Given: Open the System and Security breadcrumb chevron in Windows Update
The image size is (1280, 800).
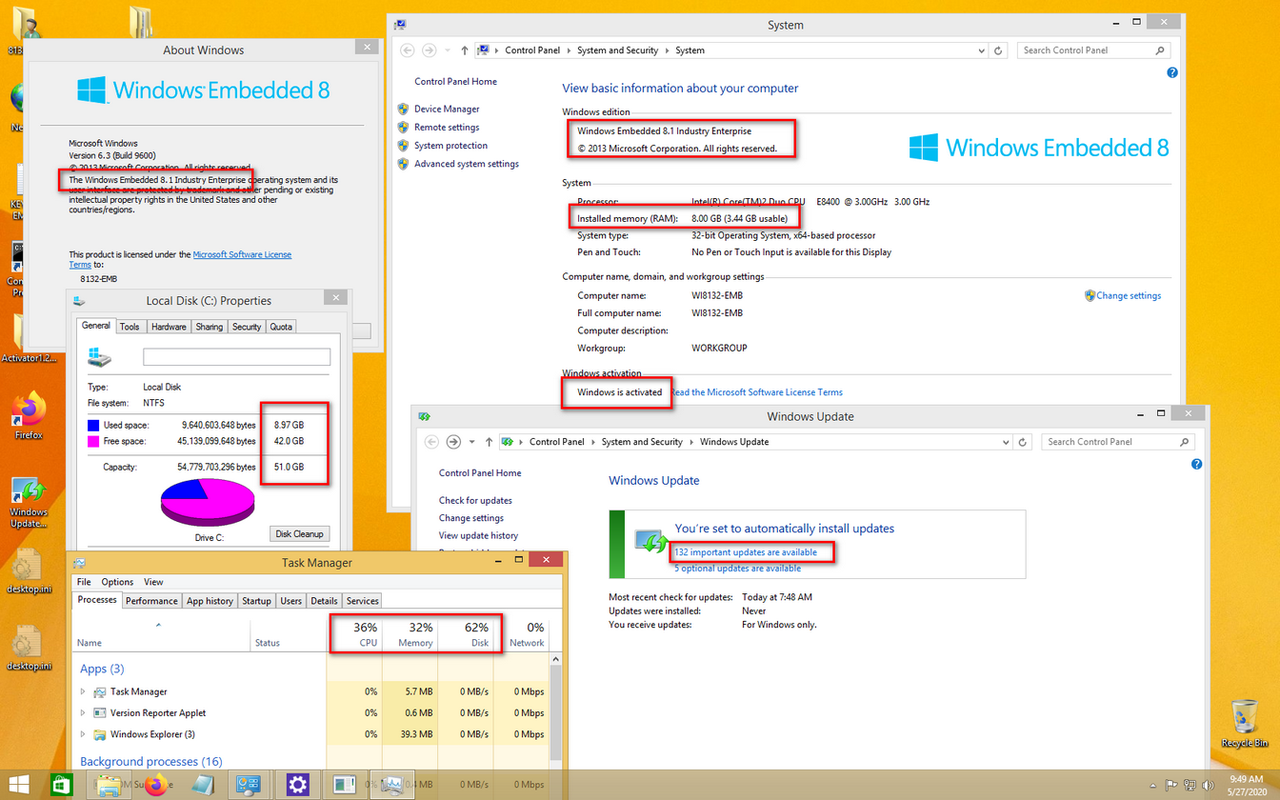Looking at the screenshot, I should click(691, 441).
